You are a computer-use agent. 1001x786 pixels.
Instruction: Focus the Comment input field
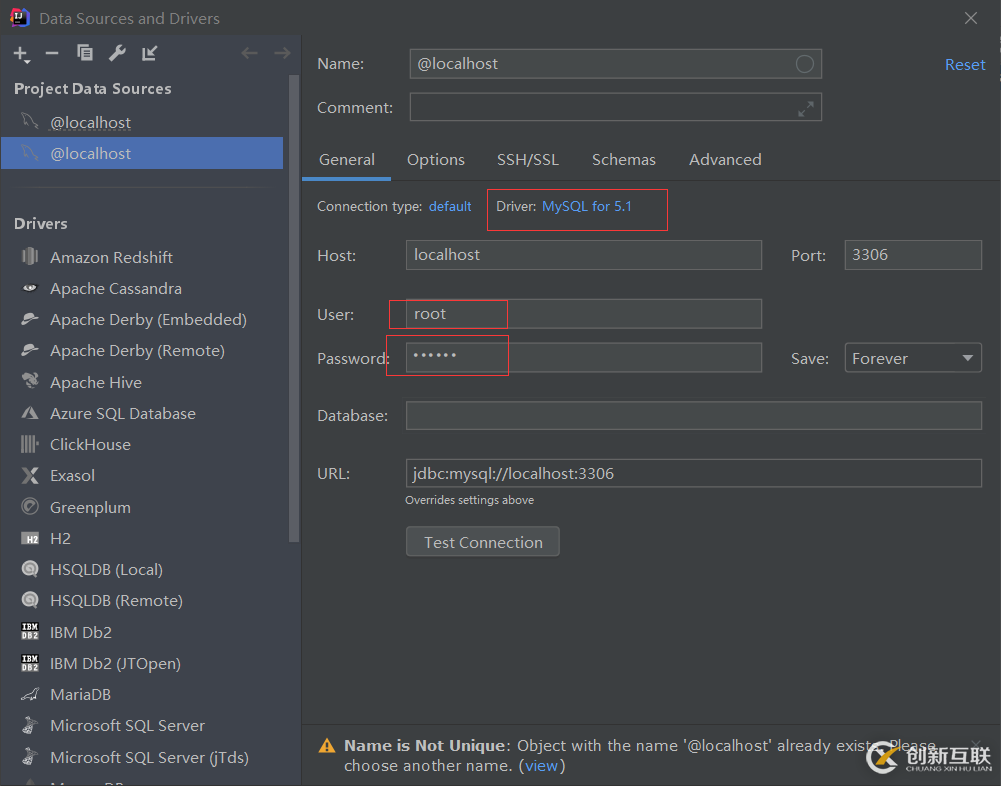click(x=615, y=107)
